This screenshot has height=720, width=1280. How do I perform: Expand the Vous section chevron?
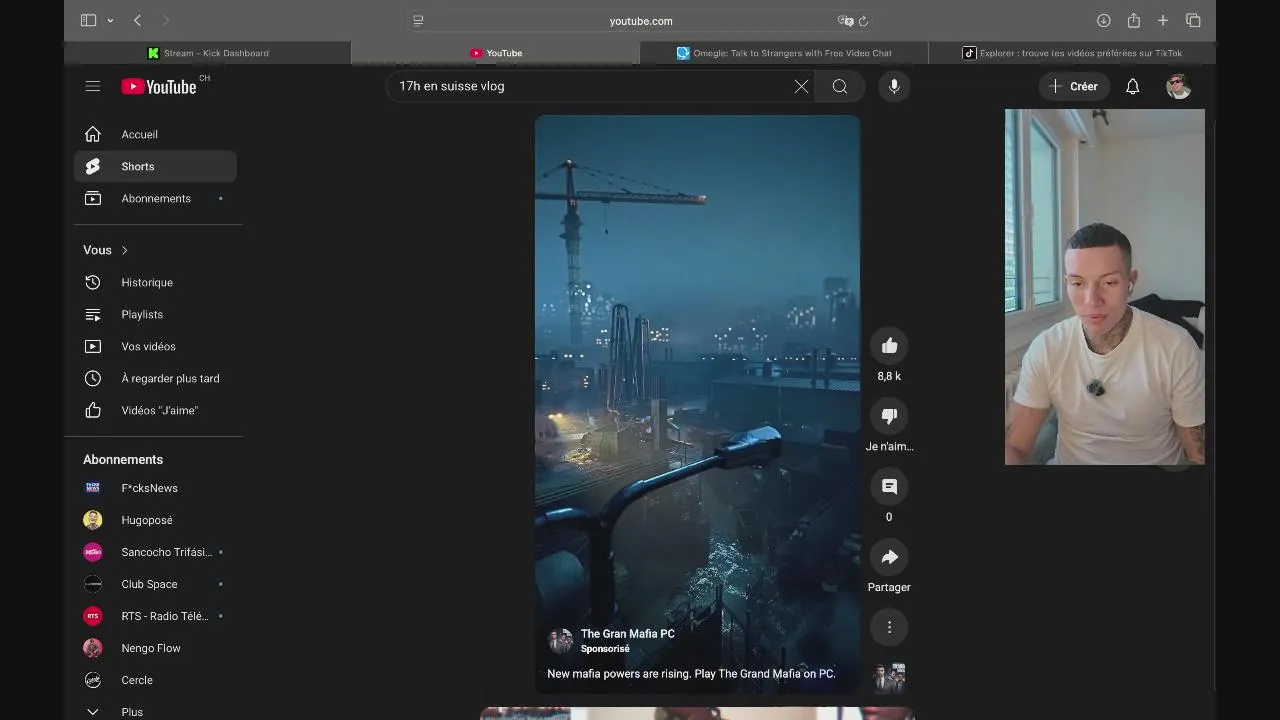click(124, 250)
